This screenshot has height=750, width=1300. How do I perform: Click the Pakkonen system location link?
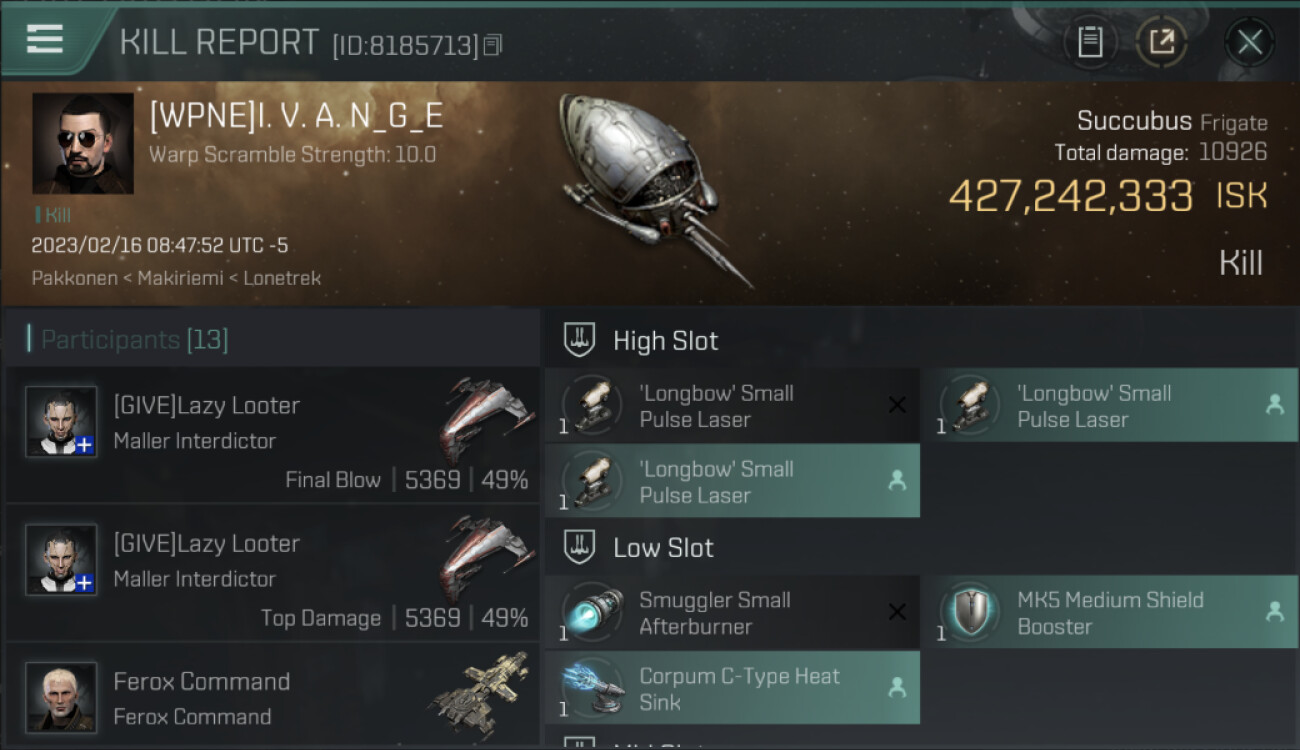(74, 278)
